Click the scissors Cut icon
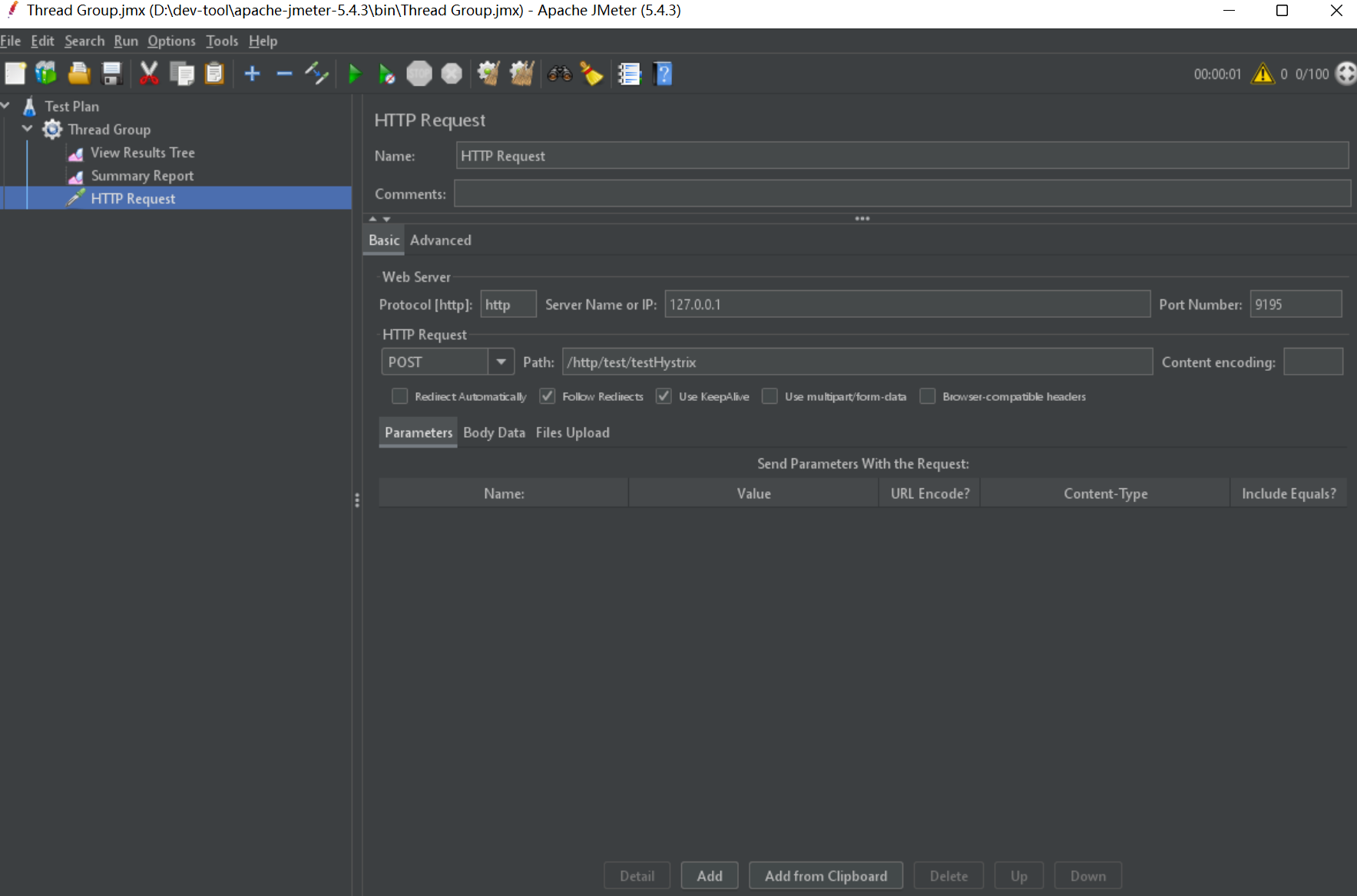 (148, 74)
